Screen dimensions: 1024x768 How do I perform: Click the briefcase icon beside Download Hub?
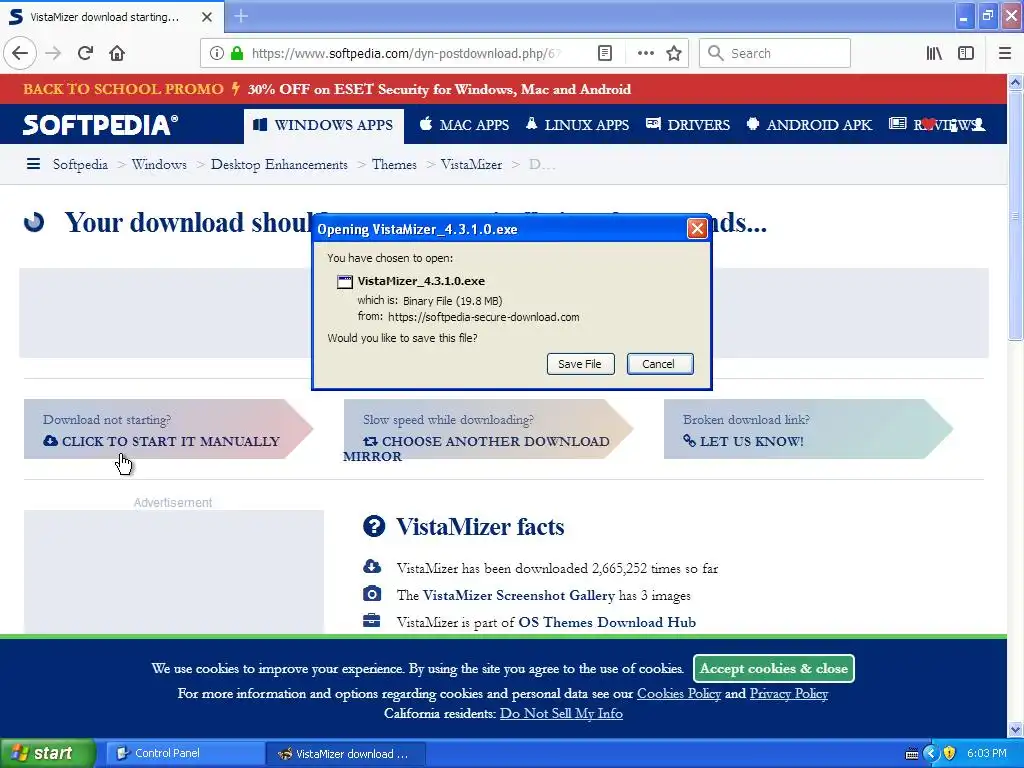point(372,620)
